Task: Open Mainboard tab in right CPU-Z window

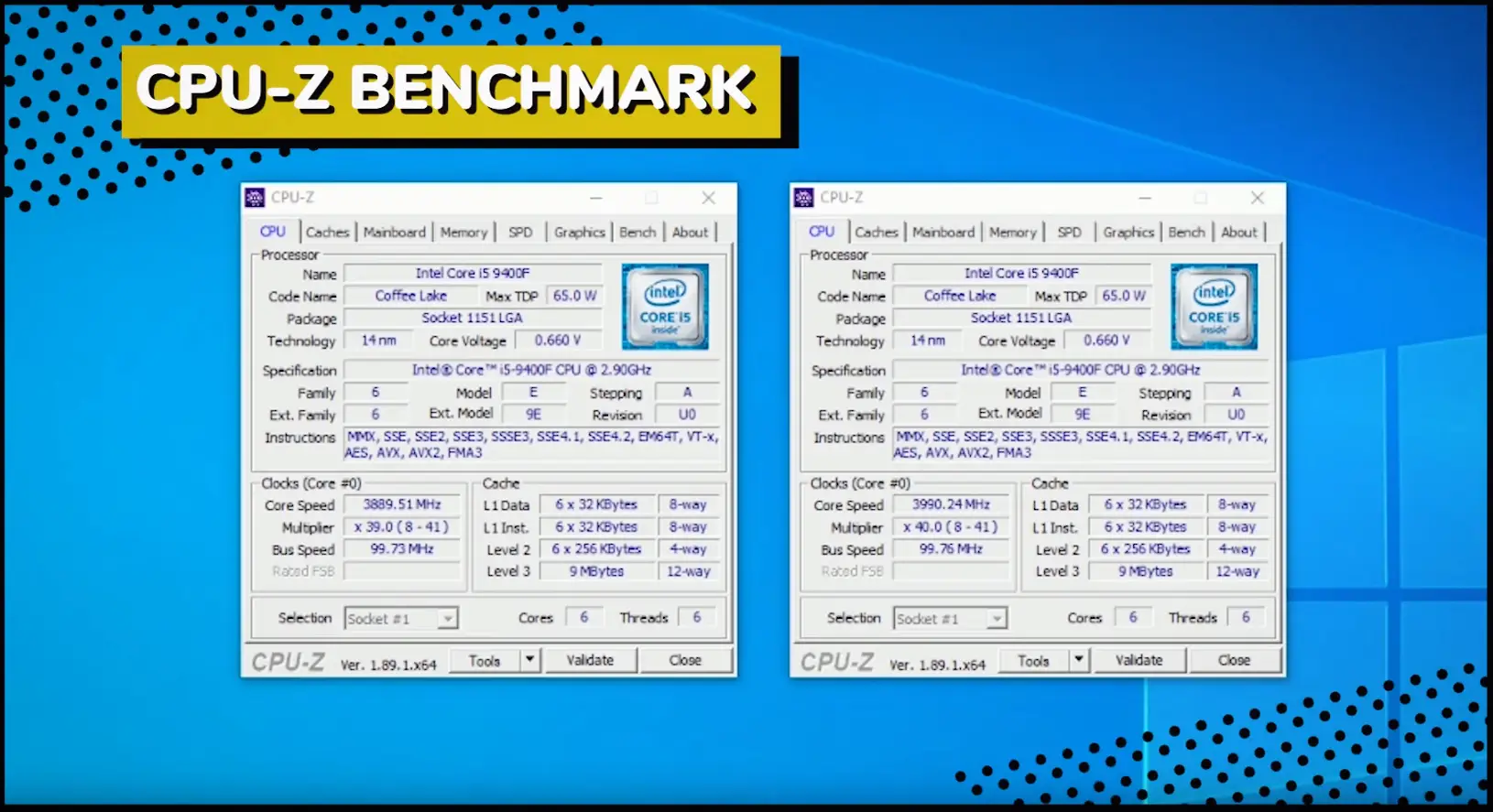Action: (x=943, y=233)
